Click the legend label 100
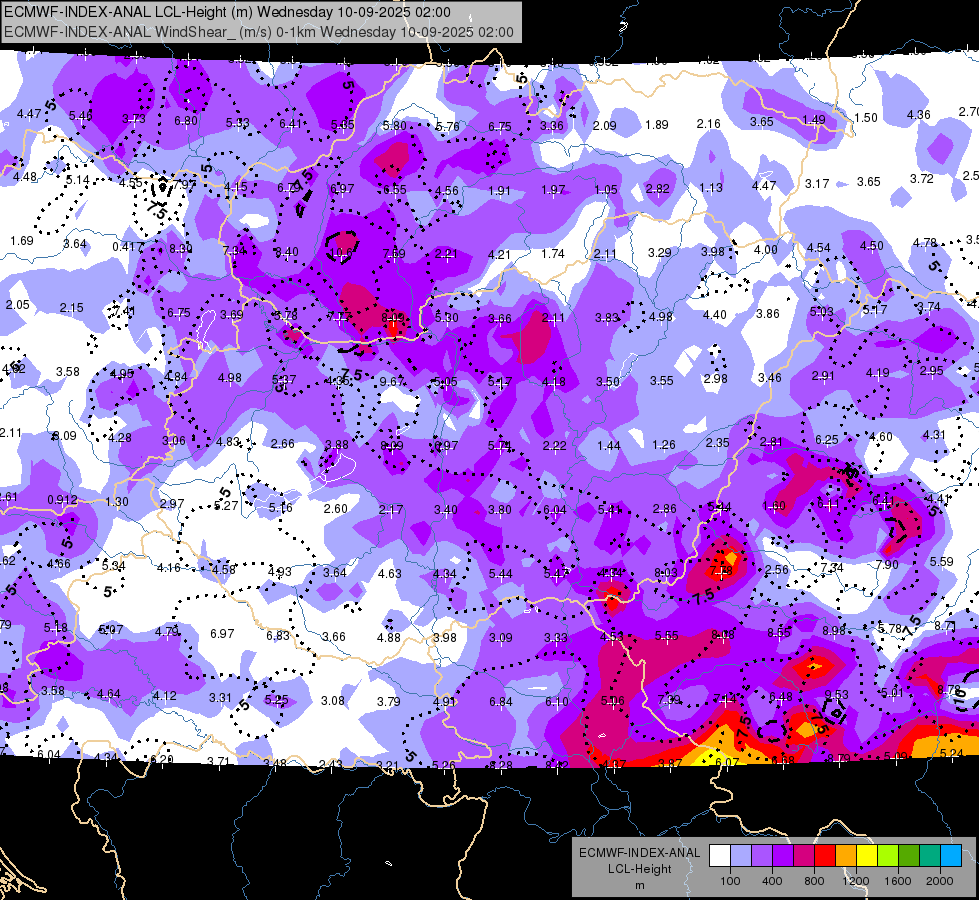Image resolution: width=979 pixels, height=900 pixels. click(730, 881)
